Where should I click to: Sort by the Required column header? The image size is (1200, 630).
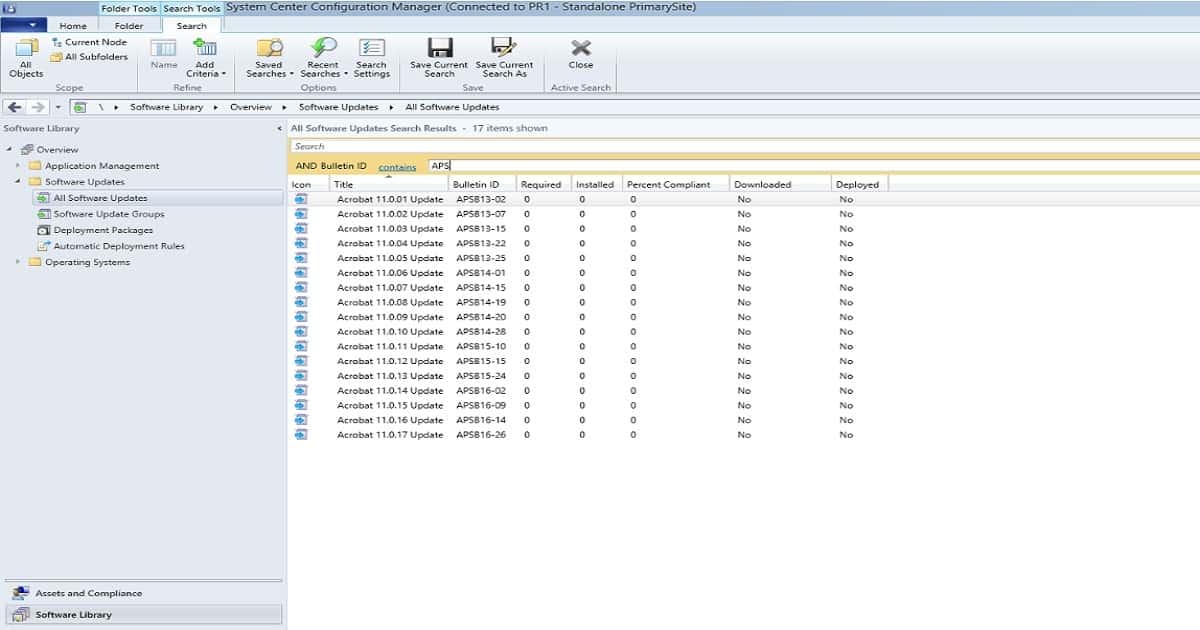click(x=543, y=184)
